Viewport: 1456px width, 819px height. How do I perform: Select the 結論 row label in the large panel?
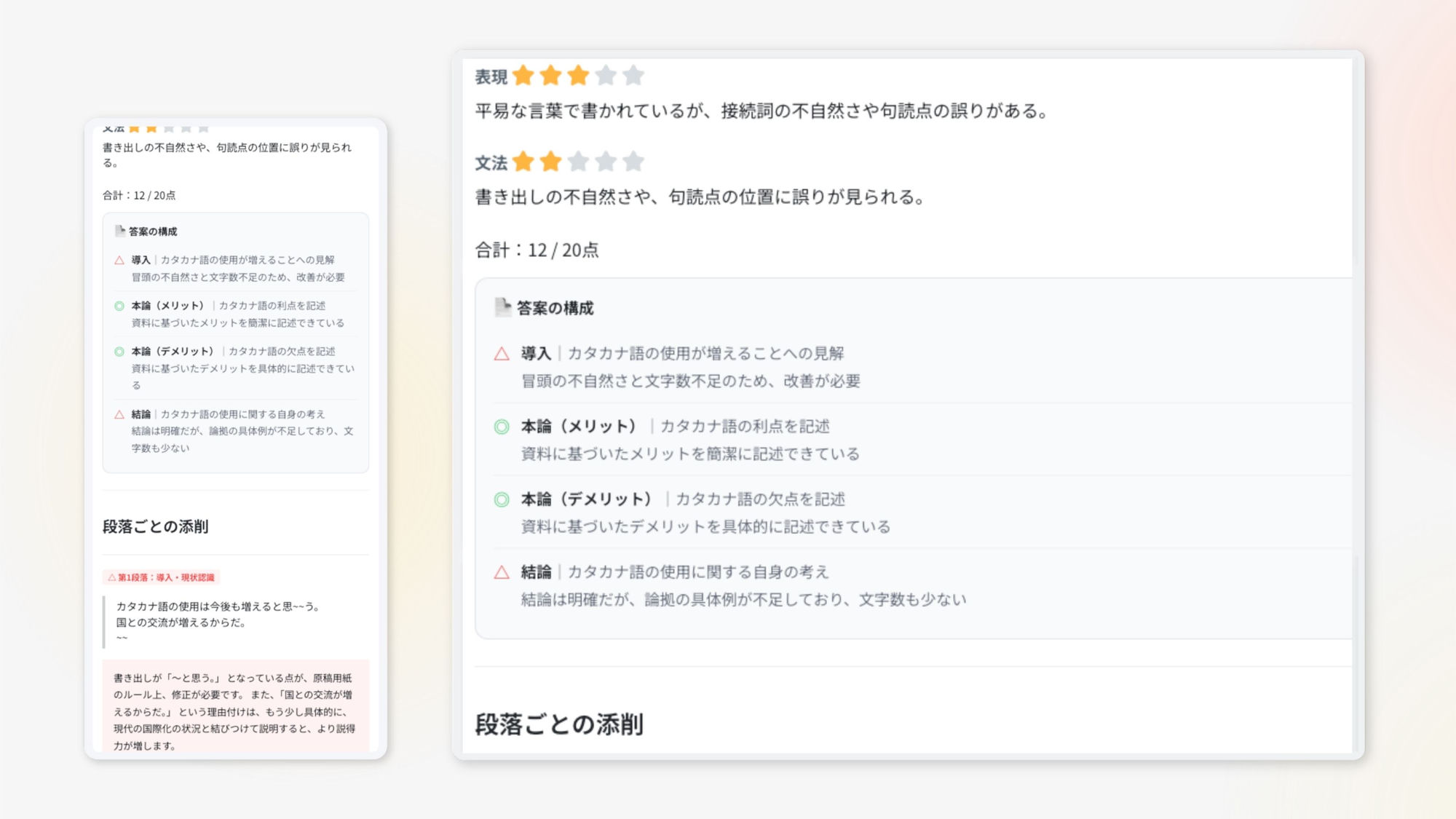click(x=537, y=572)
